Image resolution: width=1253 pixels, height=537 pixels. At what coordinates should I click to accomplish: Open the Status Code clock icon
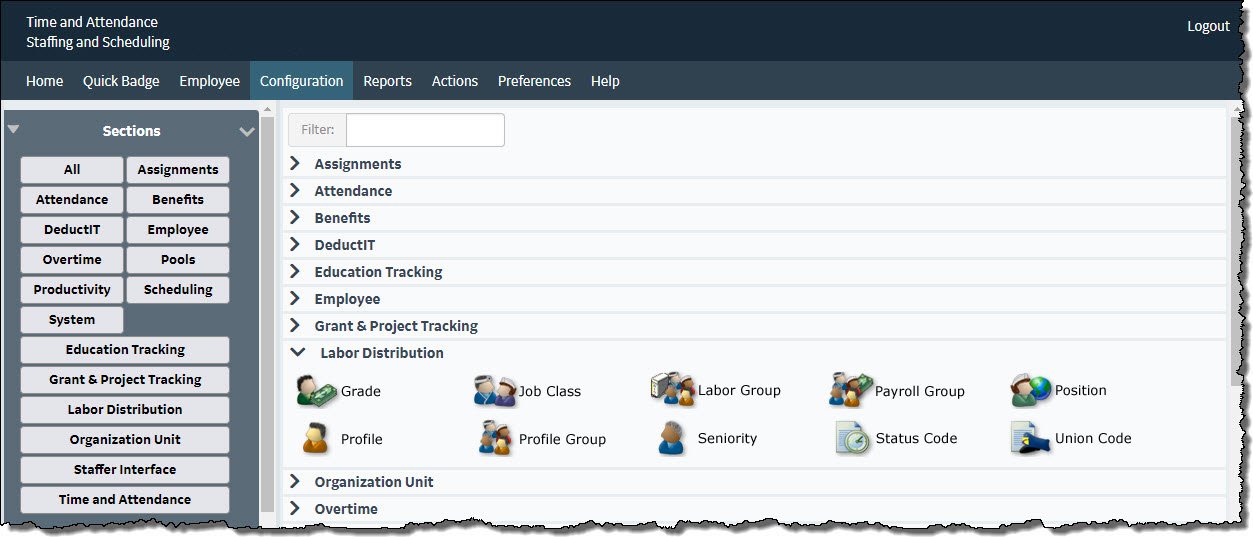pos(853,438)
